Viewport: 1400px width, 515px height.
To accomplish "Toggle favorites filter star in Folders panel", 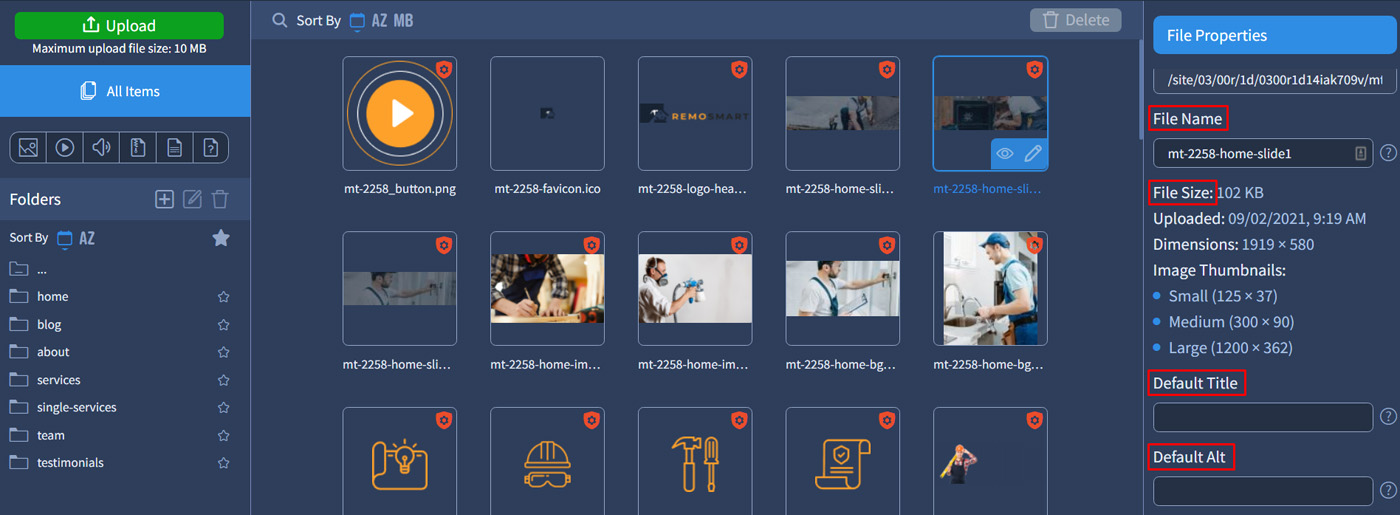I will pos(221,238).
